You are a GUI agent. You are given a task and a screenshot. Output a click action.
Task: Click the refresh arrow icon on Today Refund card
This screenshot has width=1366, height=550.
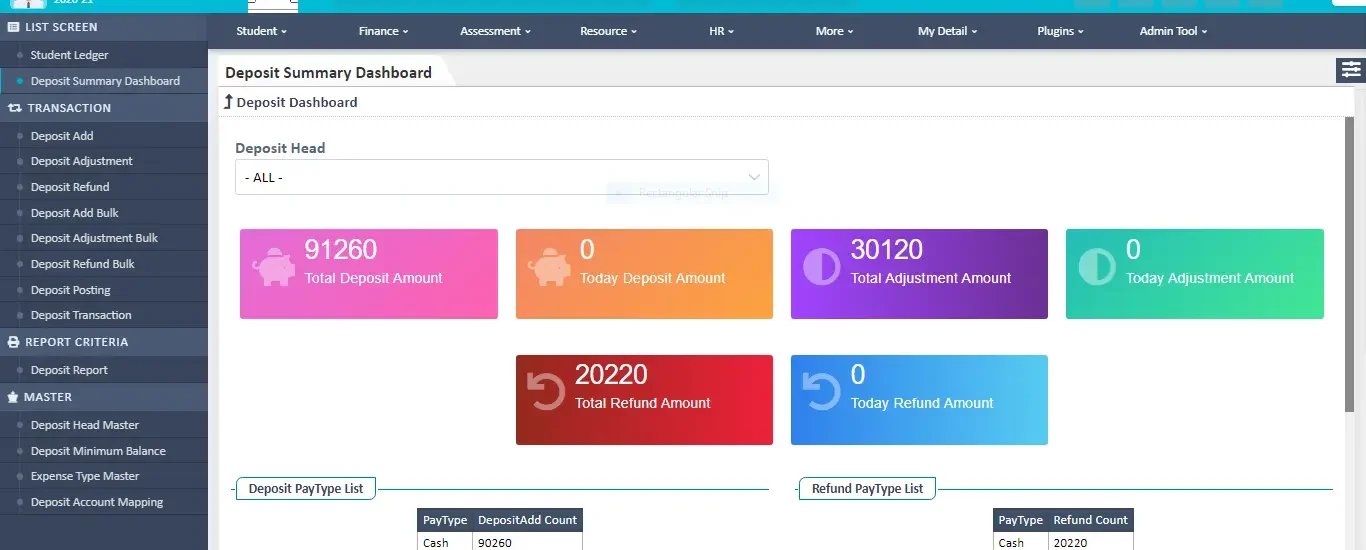pyautogui.click(x=821, y=391)
